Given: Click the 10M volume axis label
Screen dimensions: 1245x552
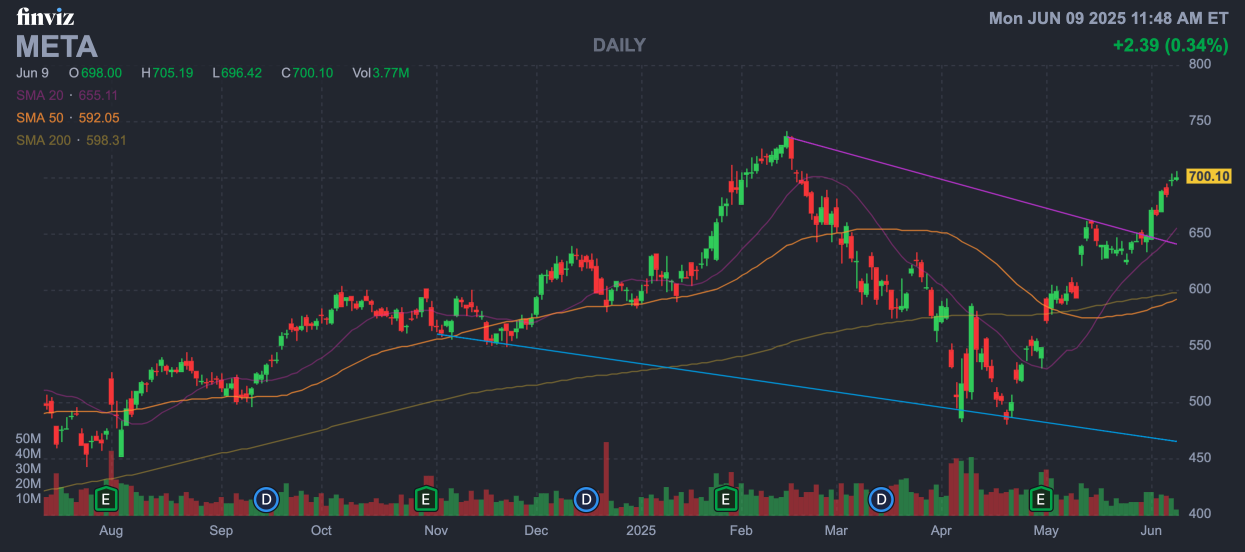Looking at the screenshot, I should coord(28,498).
